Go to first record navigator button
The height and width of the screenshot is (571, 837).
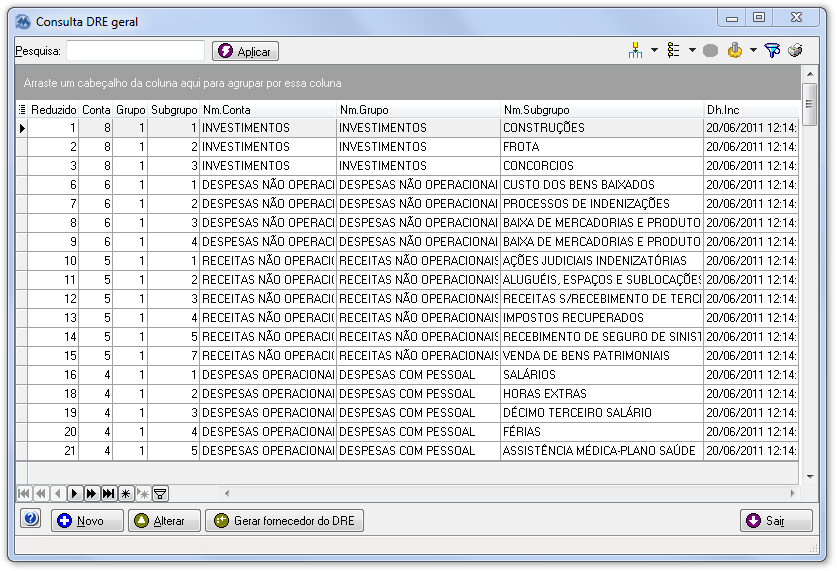[23, 494]
